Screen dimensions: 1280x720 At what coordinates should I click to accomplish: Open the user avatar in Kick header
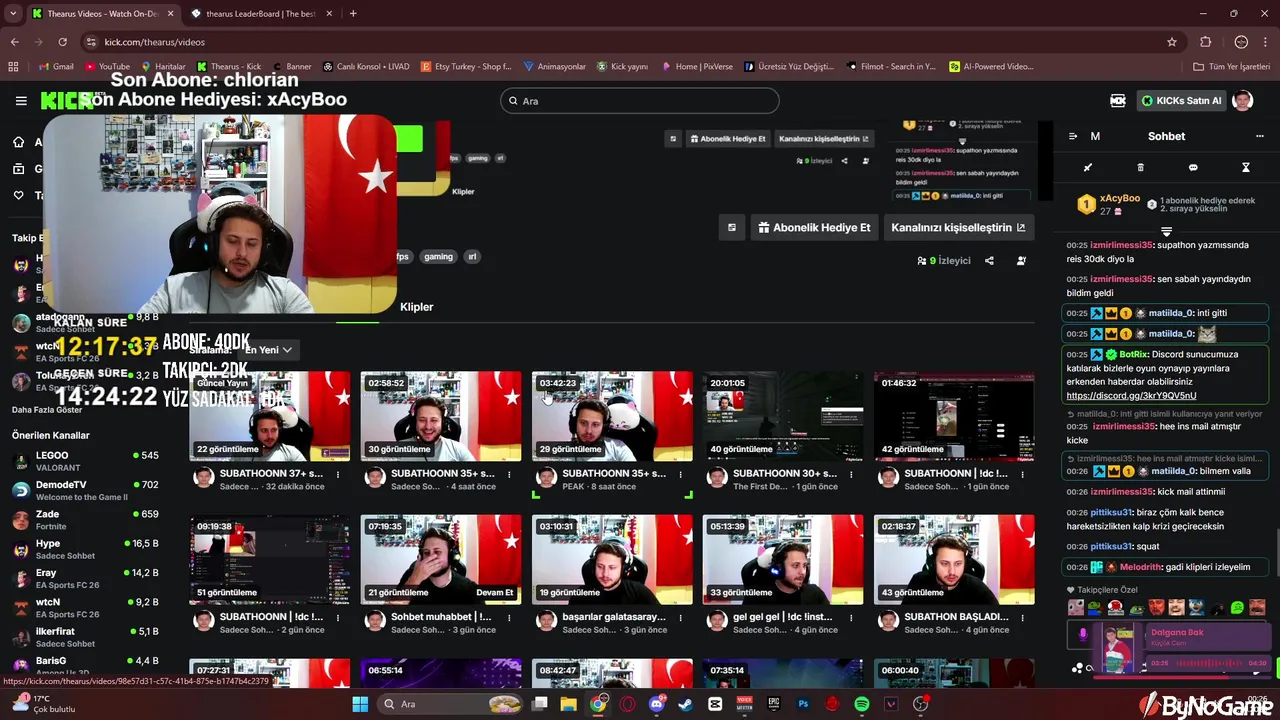[1242, 100]
